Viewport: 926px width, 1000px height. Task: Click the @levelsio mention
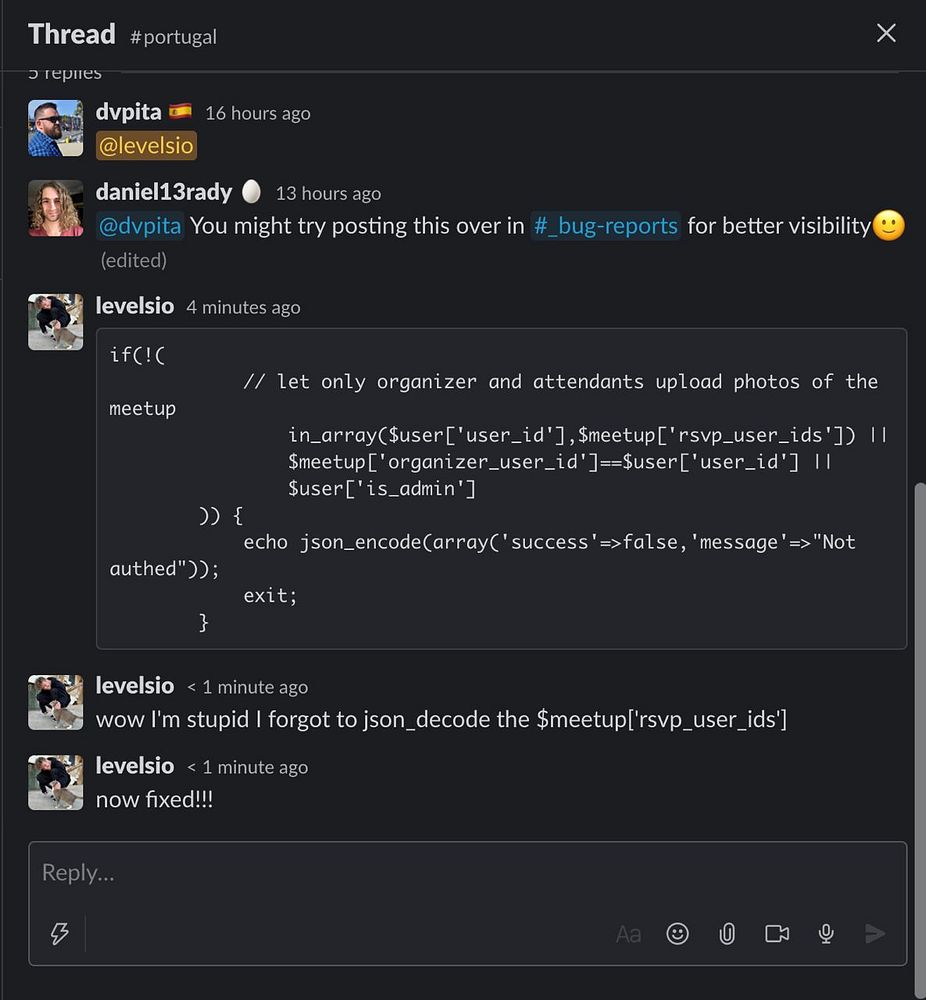coord(146,146)
